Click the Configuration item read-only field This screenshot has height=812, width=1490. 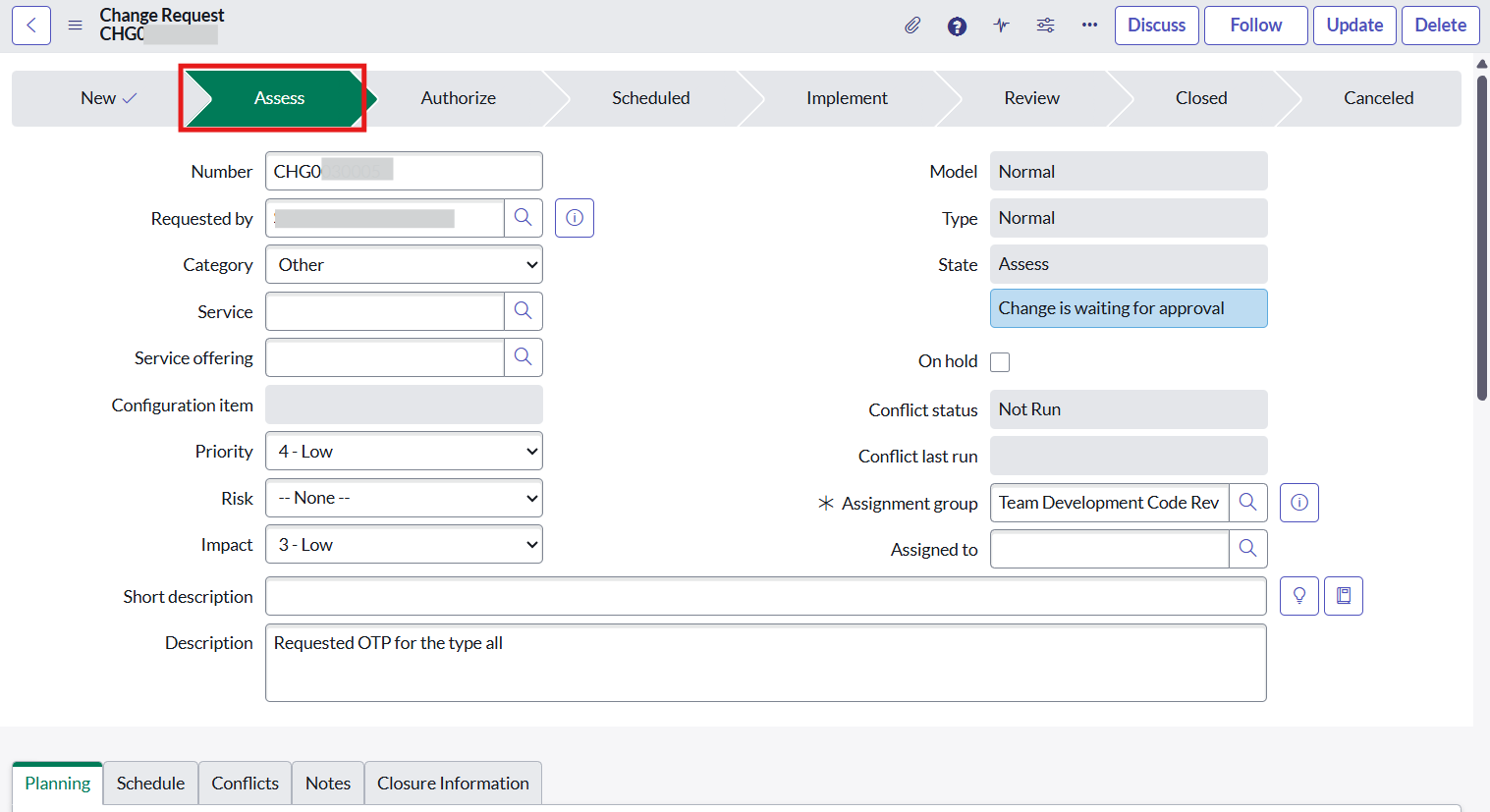pyautogui.click(x=404, y=405)
